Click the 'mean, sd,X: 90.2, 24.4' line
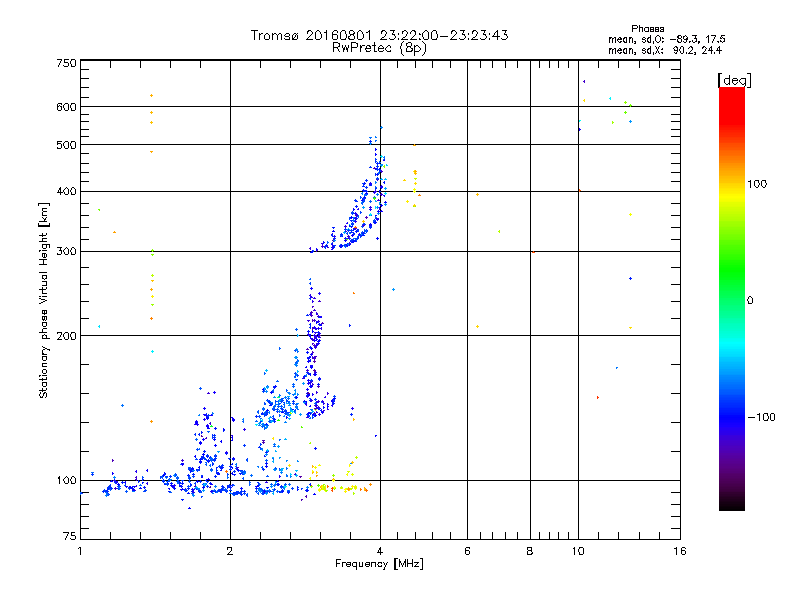800x600 pixels. 665,50
